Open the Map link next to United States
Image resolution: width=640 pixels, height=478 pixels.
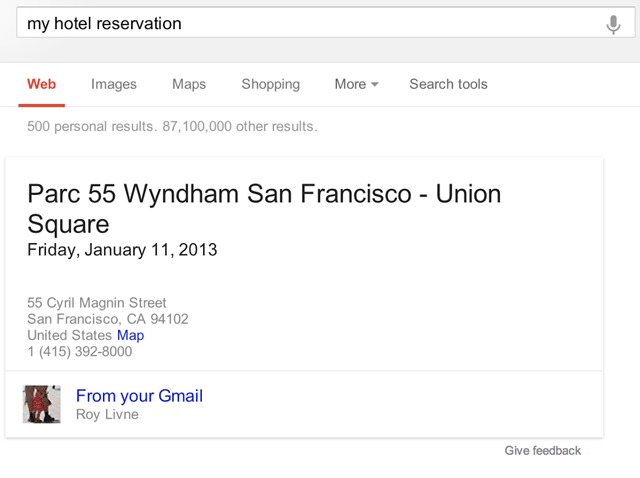(x=130, y=335)
